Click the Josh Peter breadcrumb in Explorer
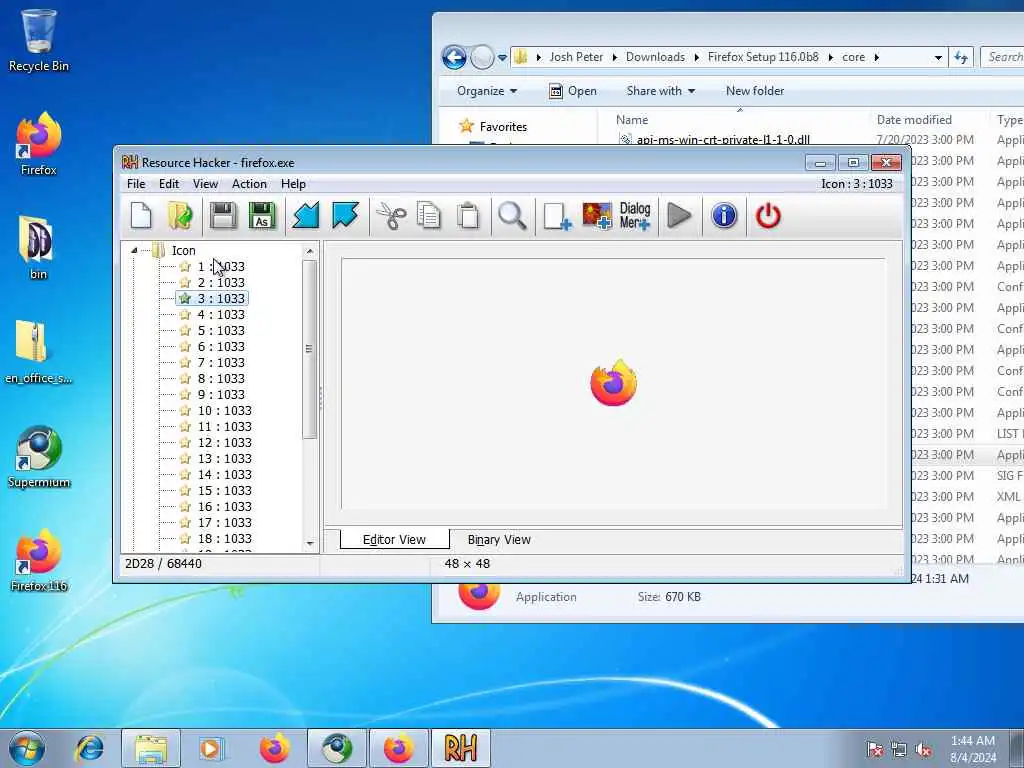The width and height of the screenshot is (1024, 768). point(576,57)
